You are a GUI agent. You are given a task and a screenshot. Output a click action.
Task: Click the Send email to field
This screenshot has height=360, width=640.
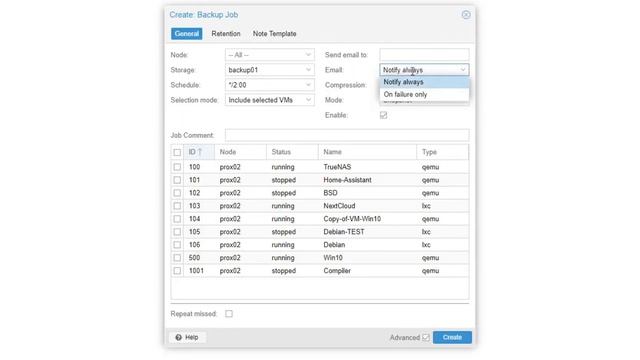pyautogui.click(x=424, y=55)
